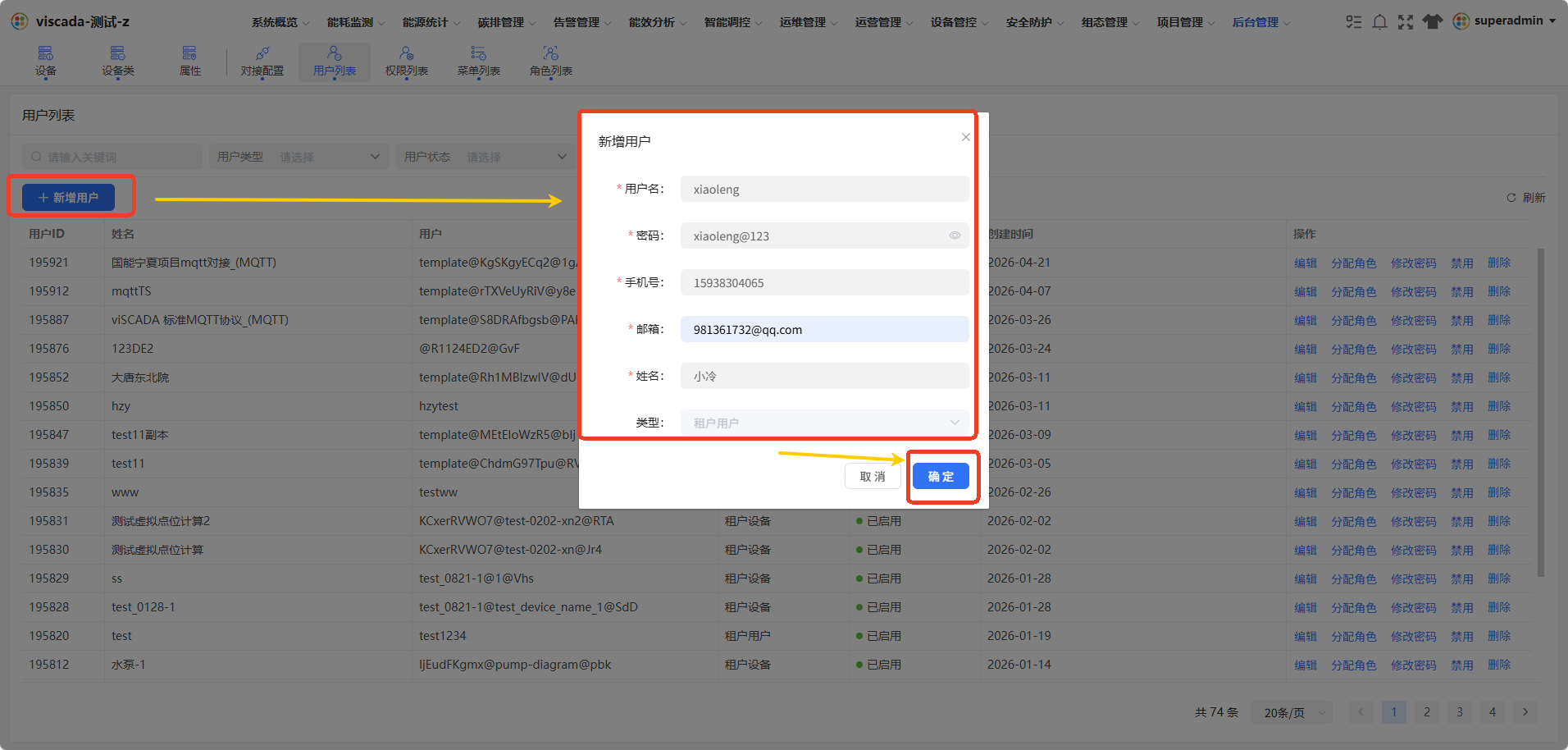Click the search magnifier icon

click(36, 157)
